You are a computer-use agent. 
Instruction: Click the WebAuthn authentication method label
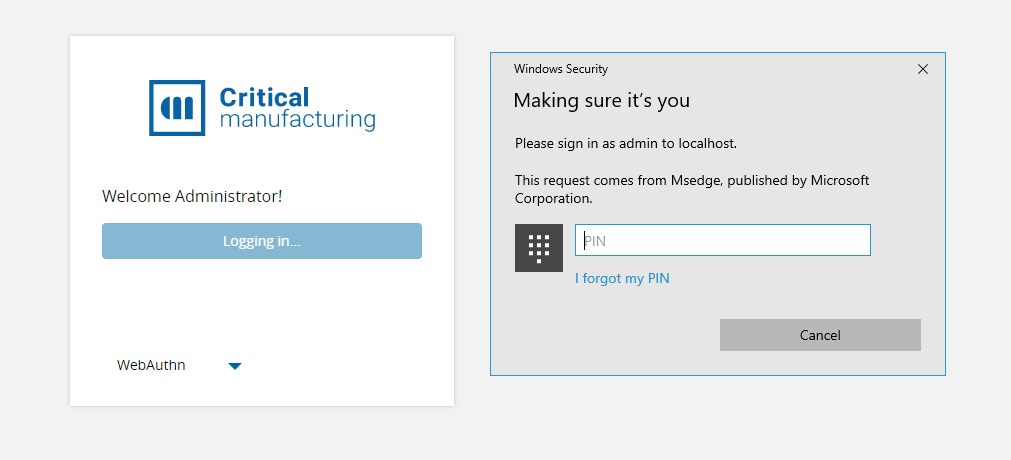(x=151, y=365)
